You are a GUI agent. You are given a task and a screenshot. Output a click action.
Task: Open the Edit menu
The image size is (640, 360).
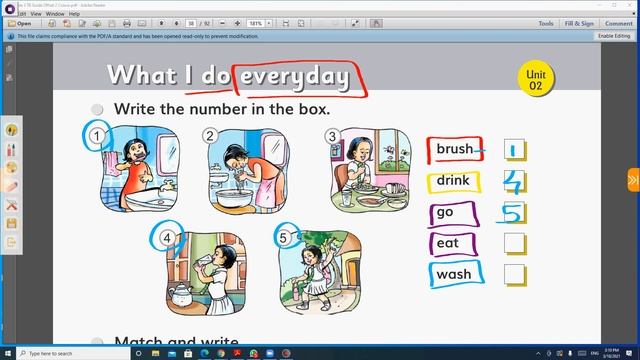23,13
